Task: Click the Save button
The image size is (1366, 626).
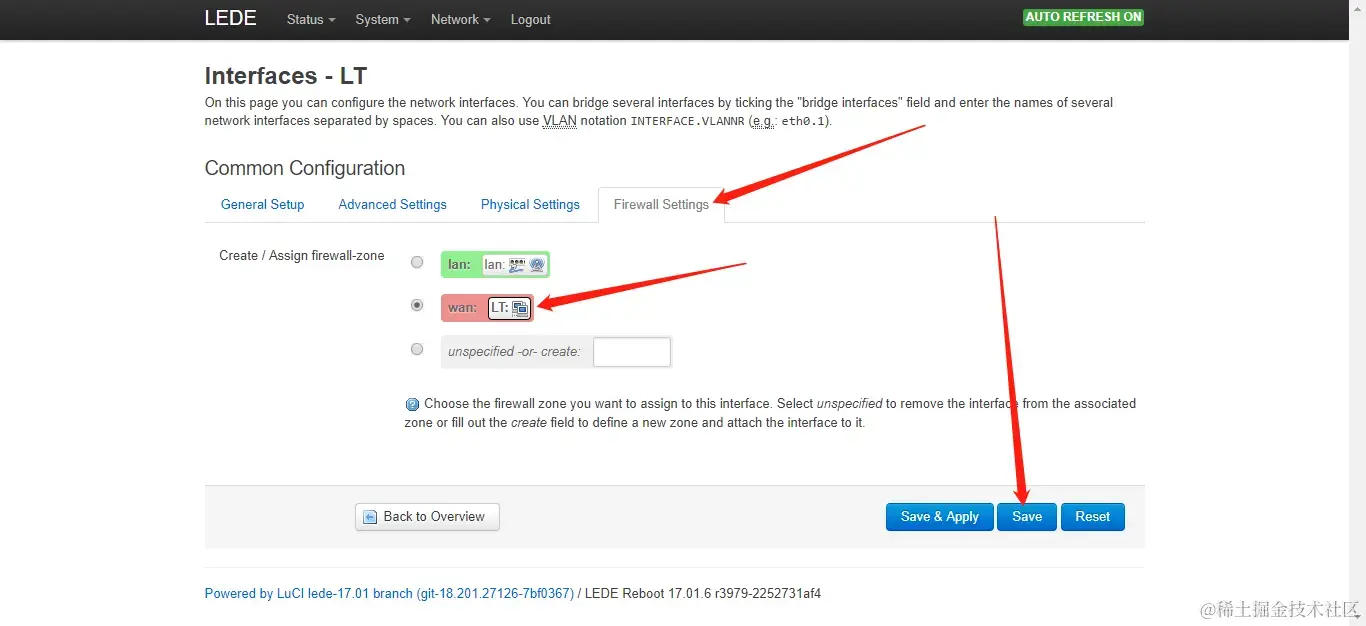Action: (x=1027, y=517)
